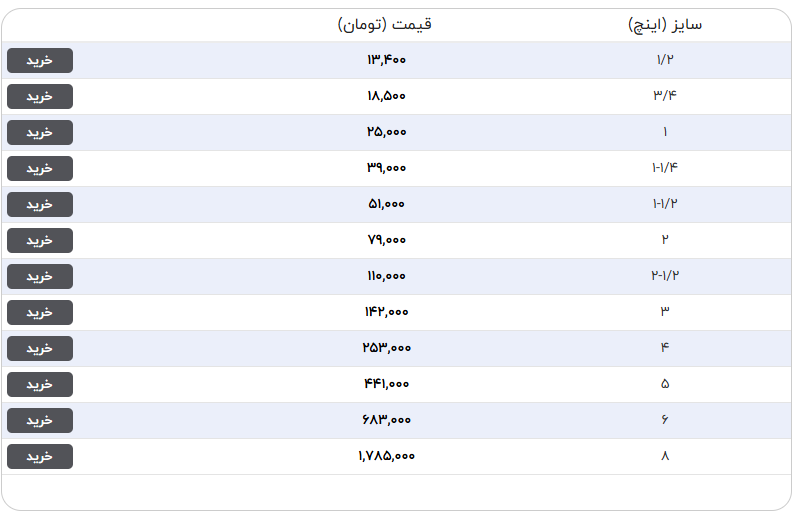Image resolution: width=800 pixels, height=511 pixels.
Task: Select the قیمت (تومان) column header
Action: [x=385, y=24]
